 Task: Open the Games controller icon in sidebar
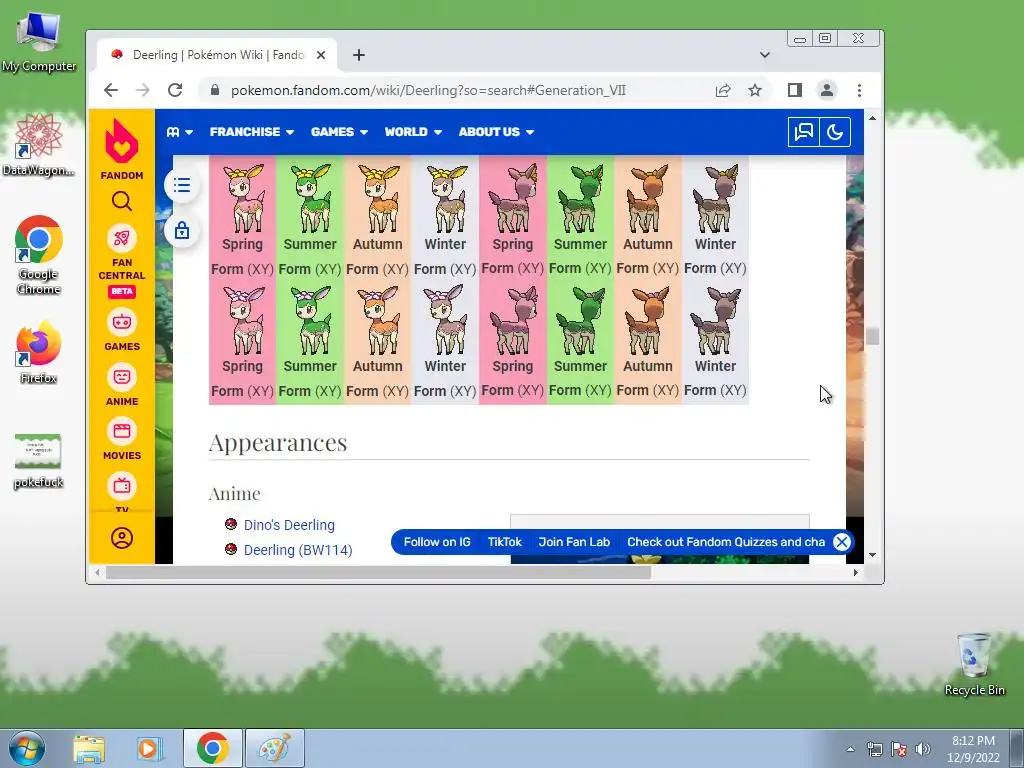[x=121, y=322]
